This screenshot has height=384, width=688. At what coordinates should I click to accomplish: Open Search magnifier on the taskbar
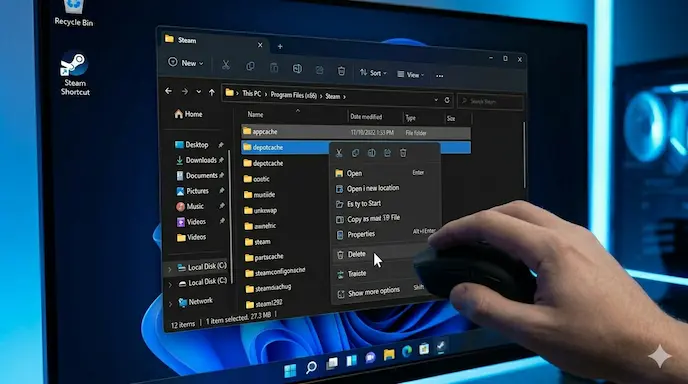point(311,367)
